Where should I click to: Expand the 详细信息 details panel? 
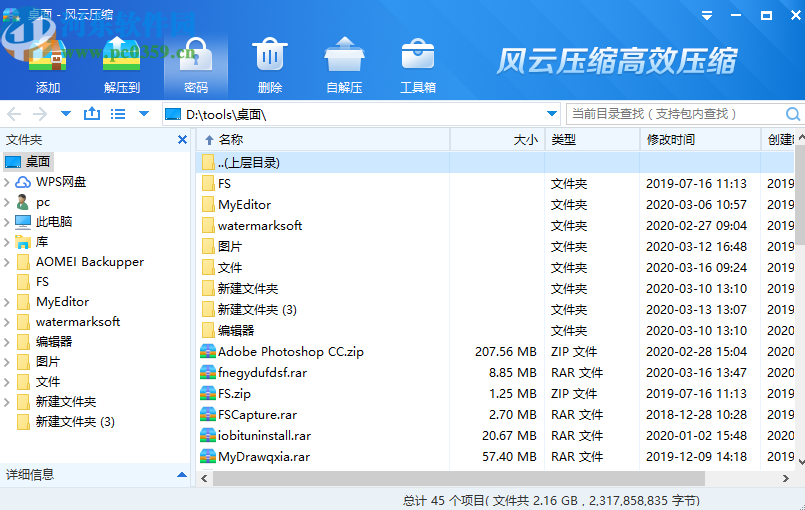[x=181, y=475]
